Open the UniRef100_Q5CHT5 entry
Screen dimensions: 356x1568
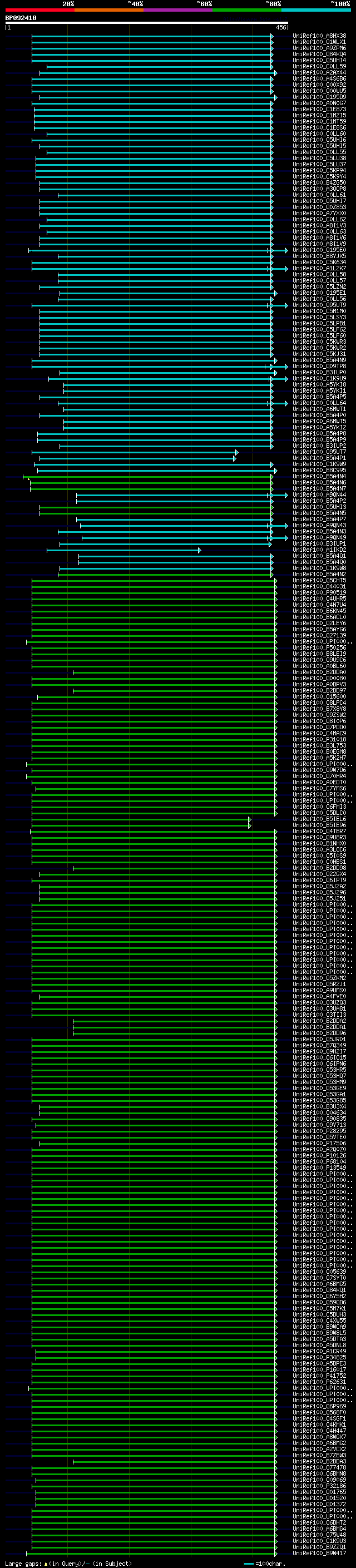coord(319,581)
